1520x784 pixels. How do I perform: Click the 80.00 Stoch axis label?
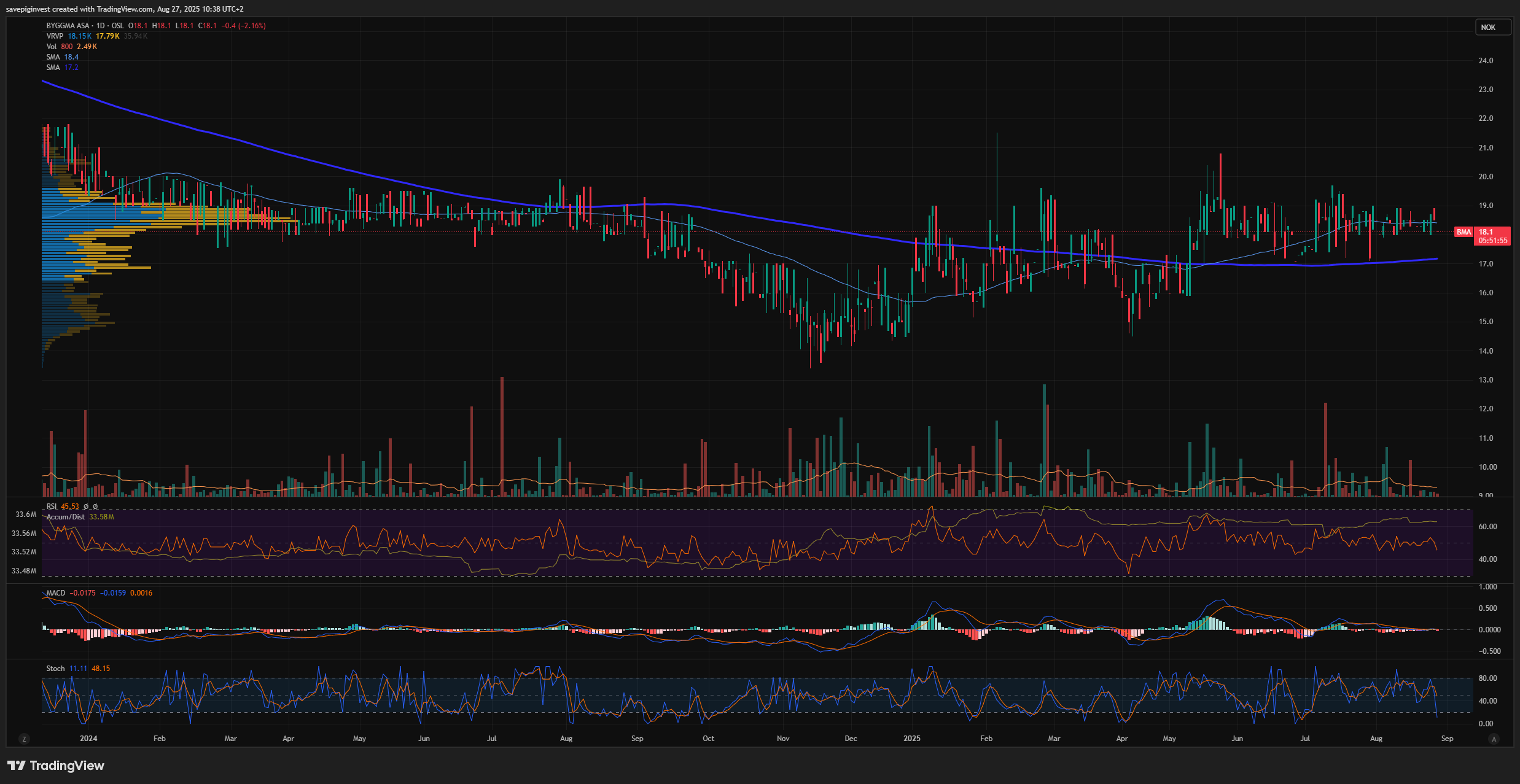[1487, 678]
